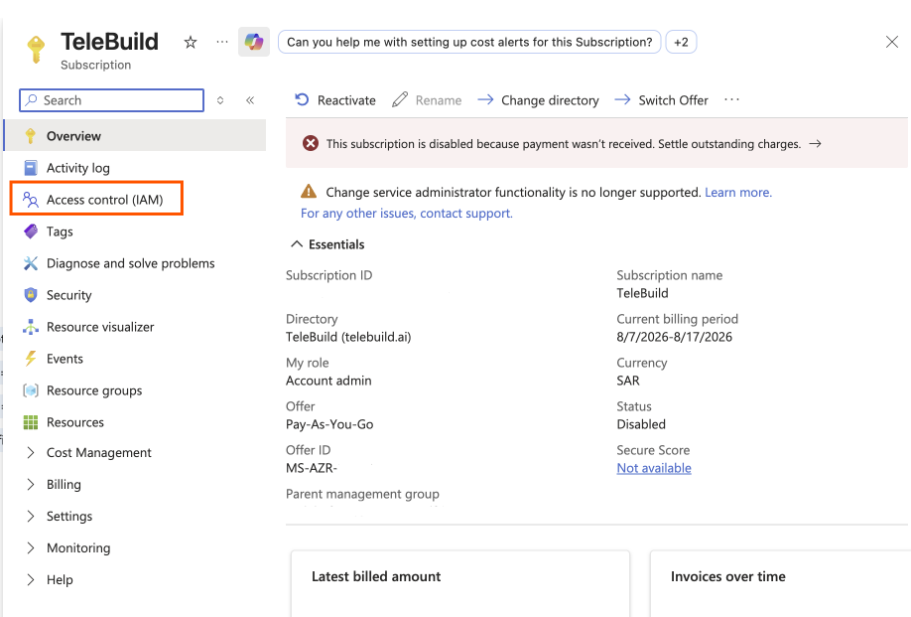Image resolution: width=911 pixels, height=617 pixels.
Task: Expand the Help section
Action: pyautogui.click(x=31, y=580)
